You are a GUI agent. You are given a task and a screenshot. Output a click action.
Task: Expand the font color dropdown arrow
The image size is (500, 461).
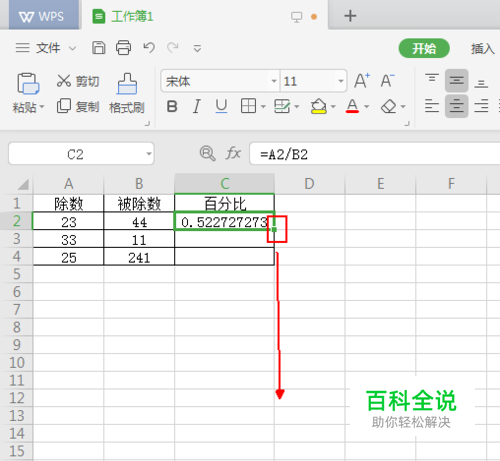point(367,107)
